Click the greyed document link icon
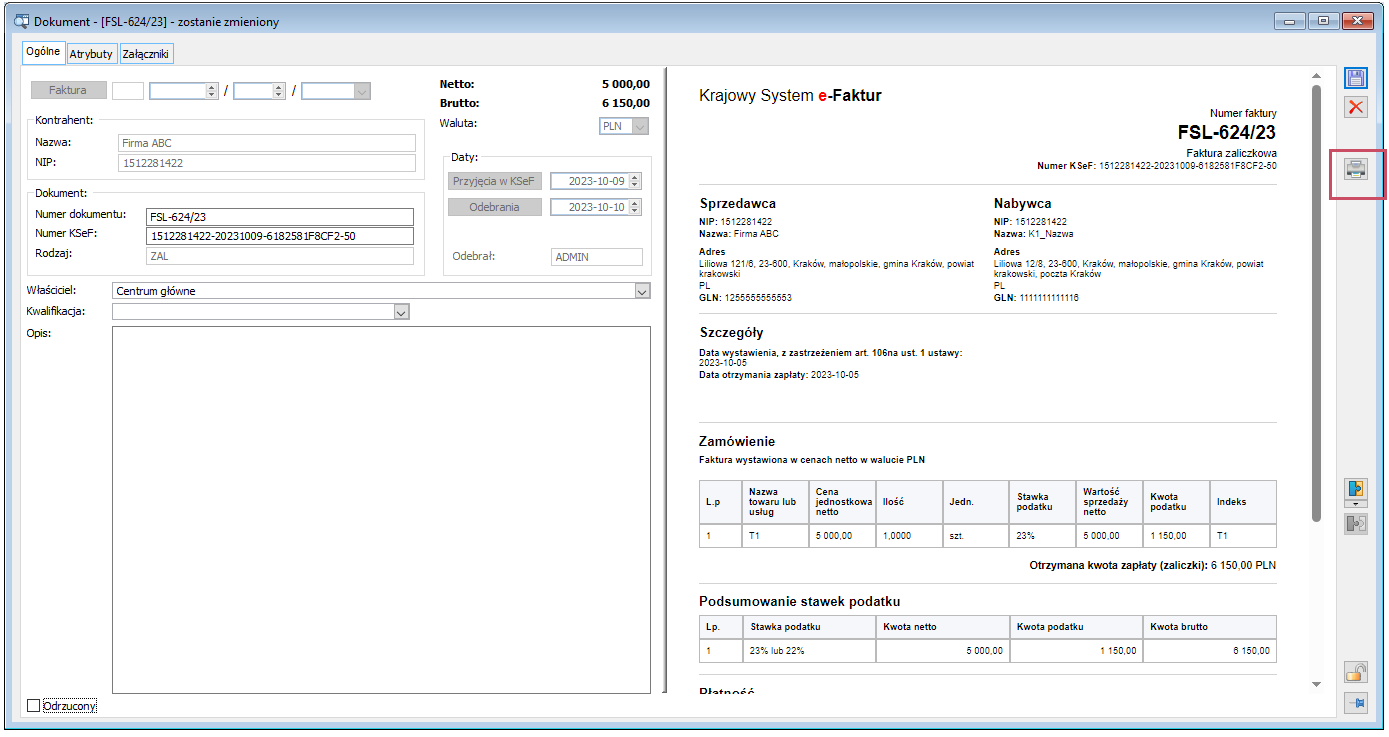1389x737 pixels. coord(1356,523)
